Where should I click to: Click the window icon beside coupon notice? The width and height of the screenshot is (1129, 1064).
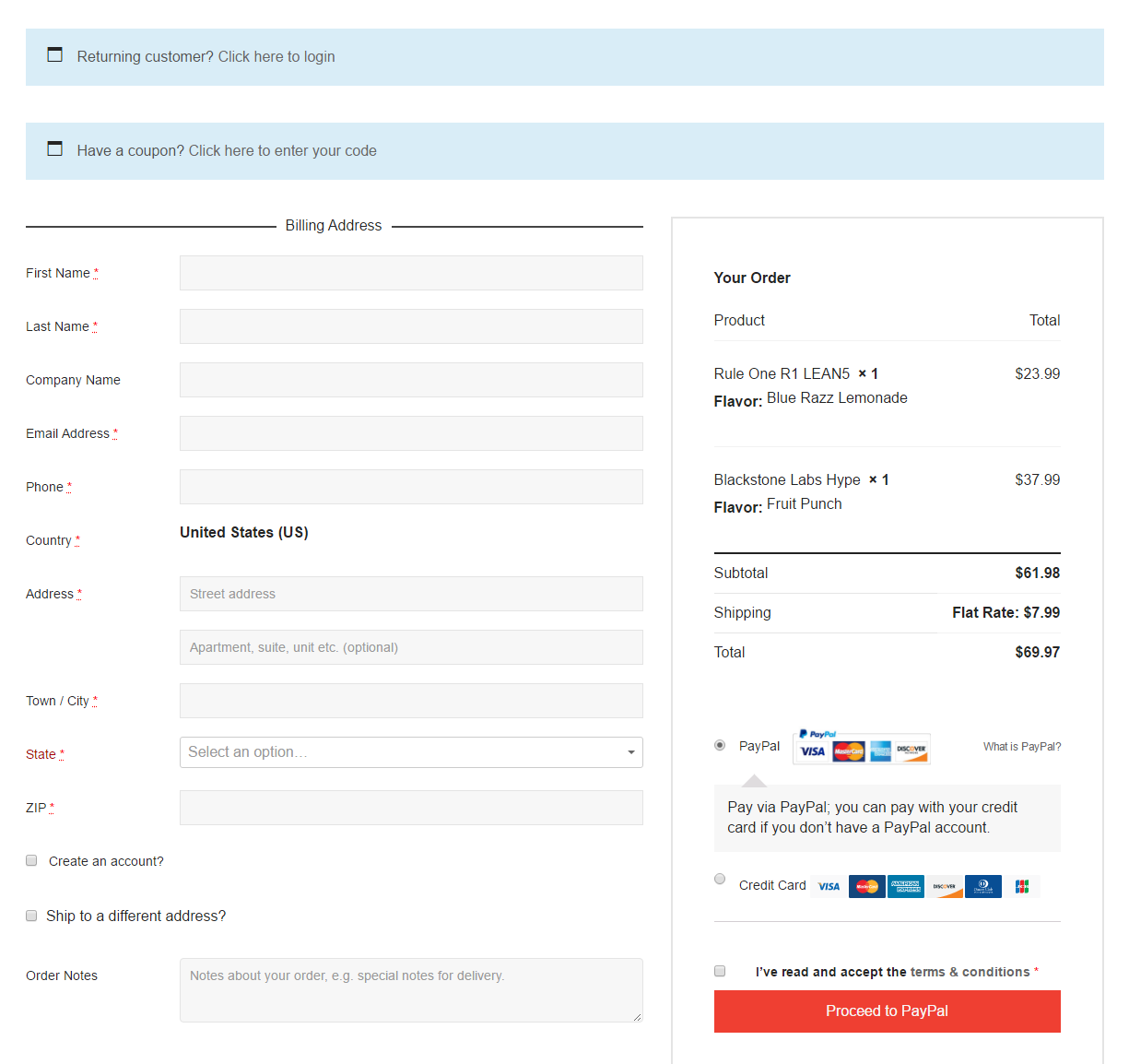coord(55,149)
